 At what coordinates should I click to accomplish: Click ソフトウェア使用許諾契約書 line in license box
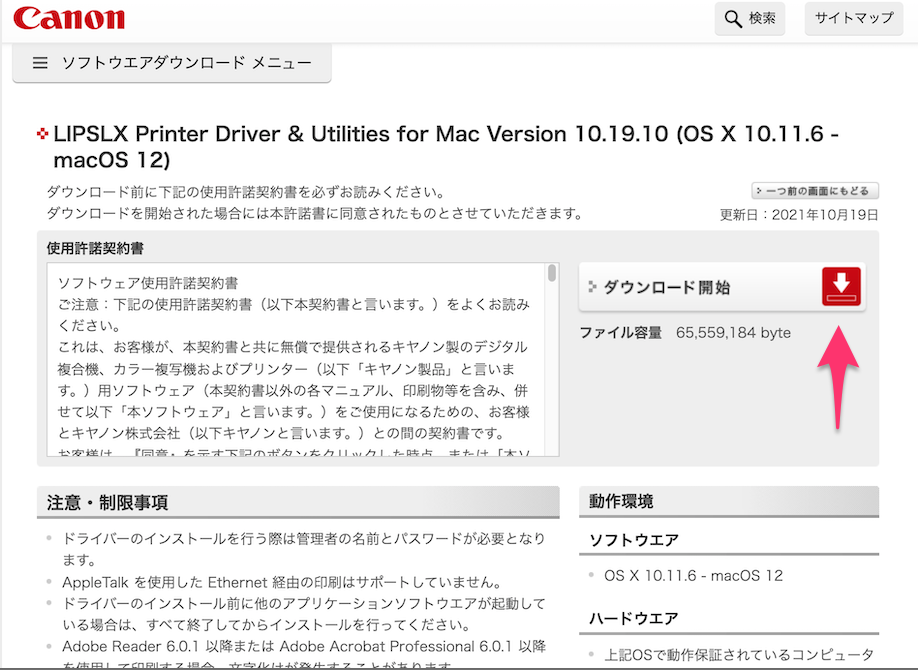click(x=148, y=283)
